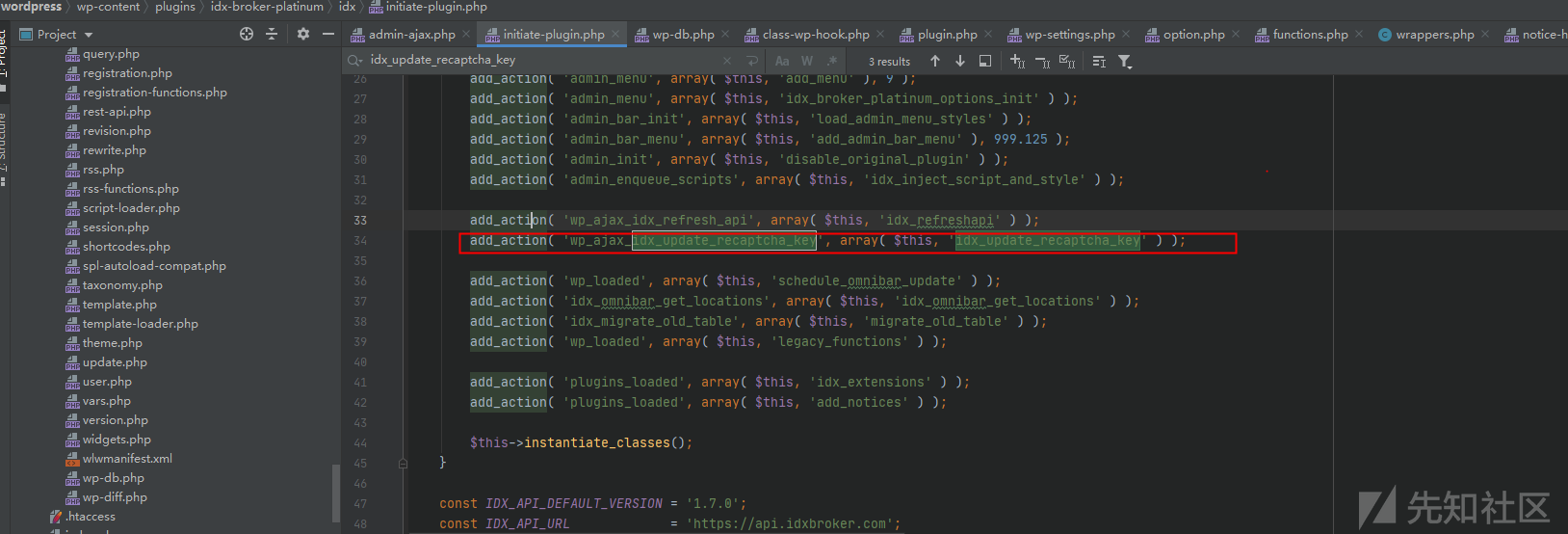Open search history magnifier dropdown
Screen dimensions: 1568x534
click(355, 60)
